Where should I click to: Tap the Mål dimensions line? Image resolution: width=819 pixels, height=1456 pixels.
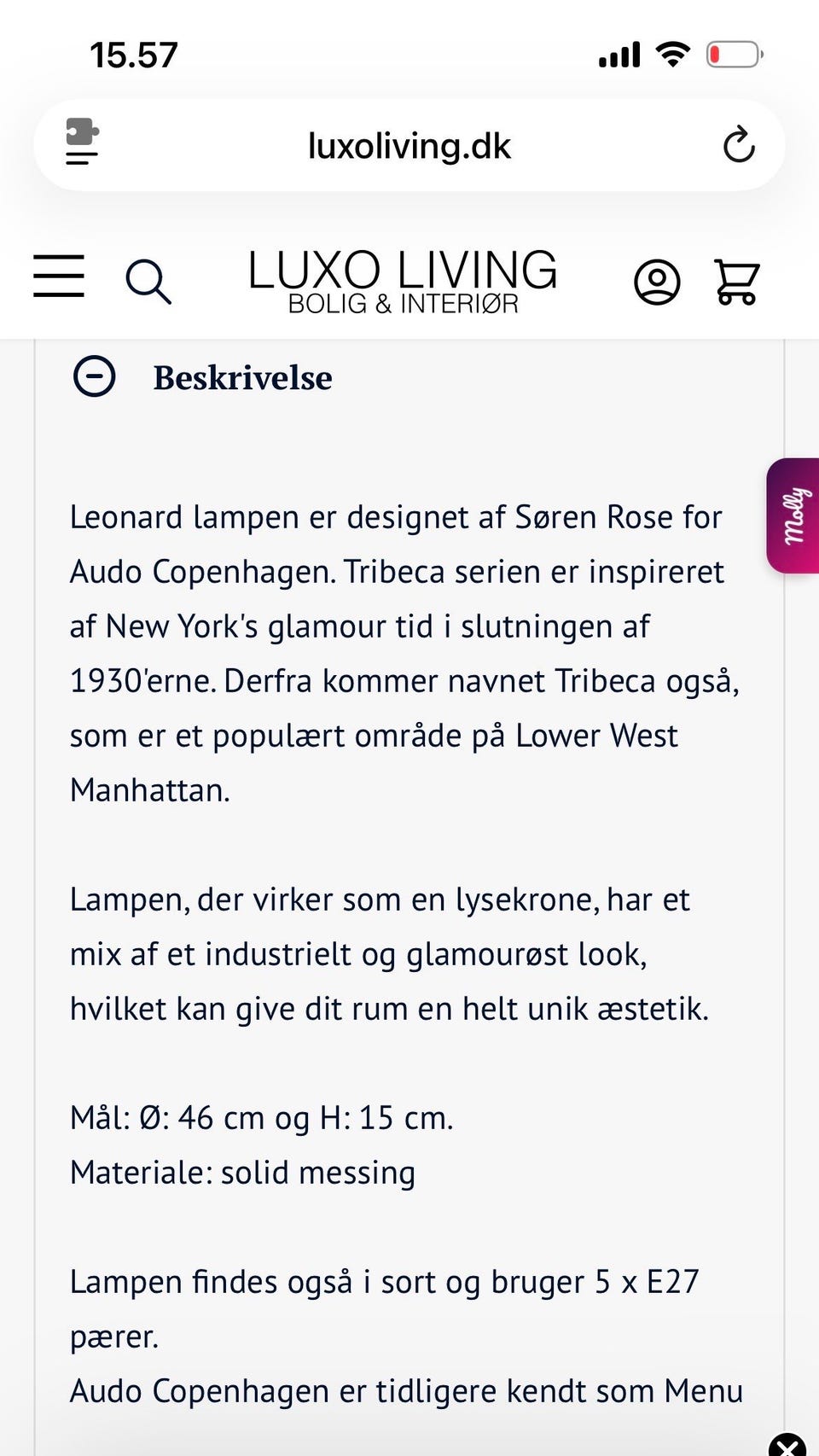click(x=262, y=1118)
